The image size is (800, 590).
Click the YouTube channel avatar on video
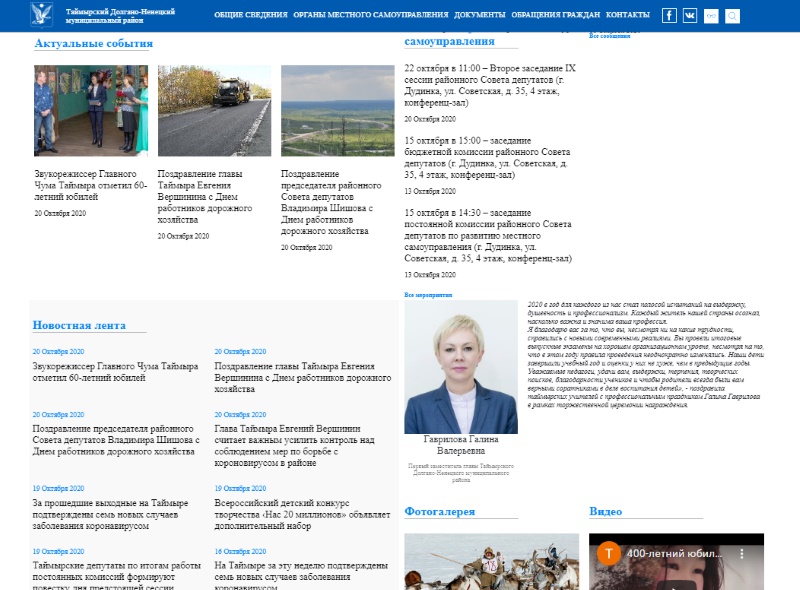606,553
